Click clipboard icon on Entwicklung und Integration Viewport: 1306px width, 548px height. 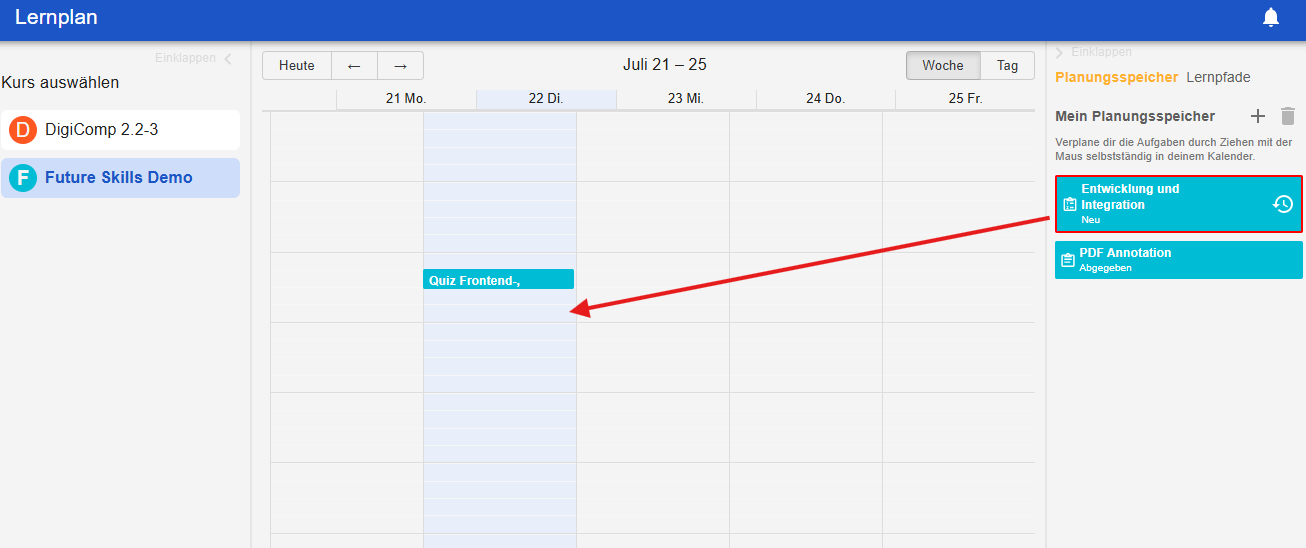click(1069, 204)
